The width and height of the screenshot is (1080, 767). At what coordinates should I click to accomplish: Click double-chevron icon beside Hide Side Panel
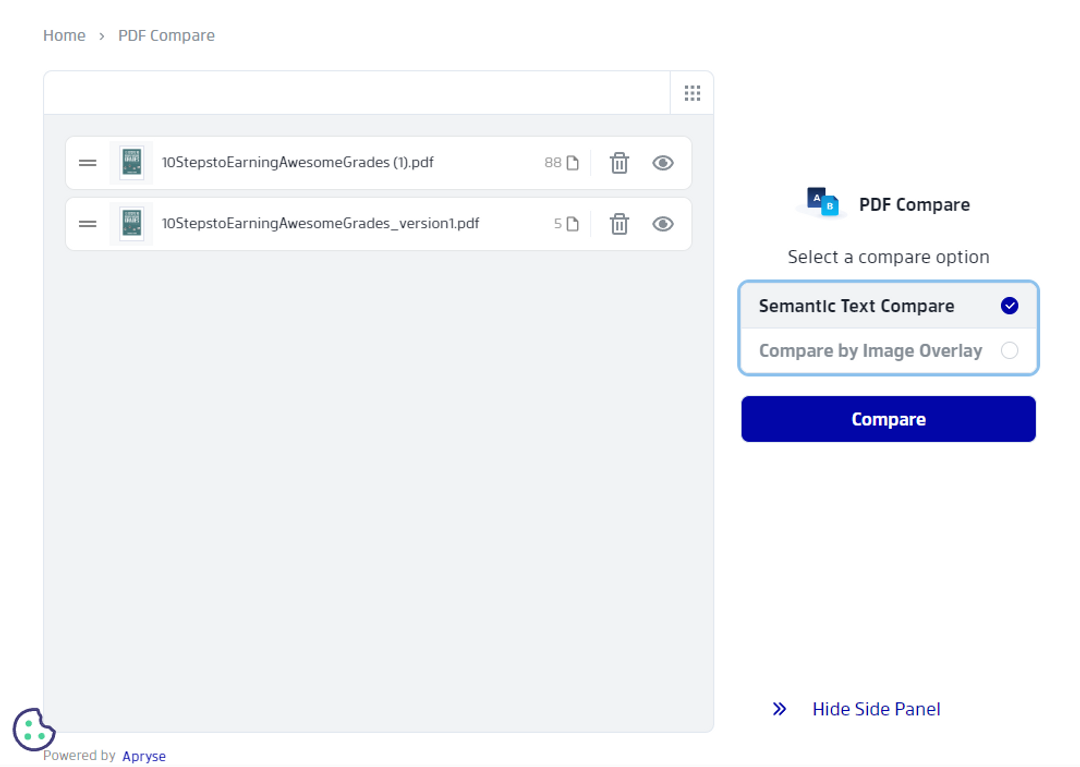pyautogui.click(x=779, y=709)
